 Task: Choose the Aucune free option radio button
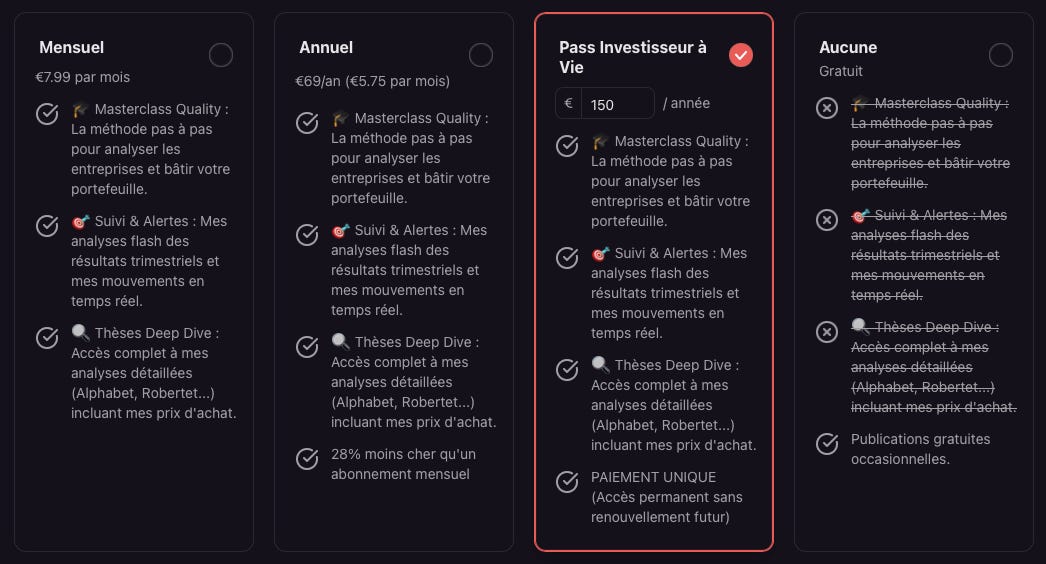pyautogui.click(x=1001, y=55)
